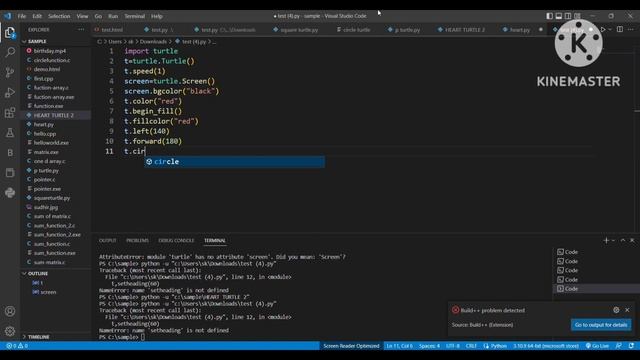
Task: Click the UTF-8 encoding in status bar
Action: click(453, 346)
